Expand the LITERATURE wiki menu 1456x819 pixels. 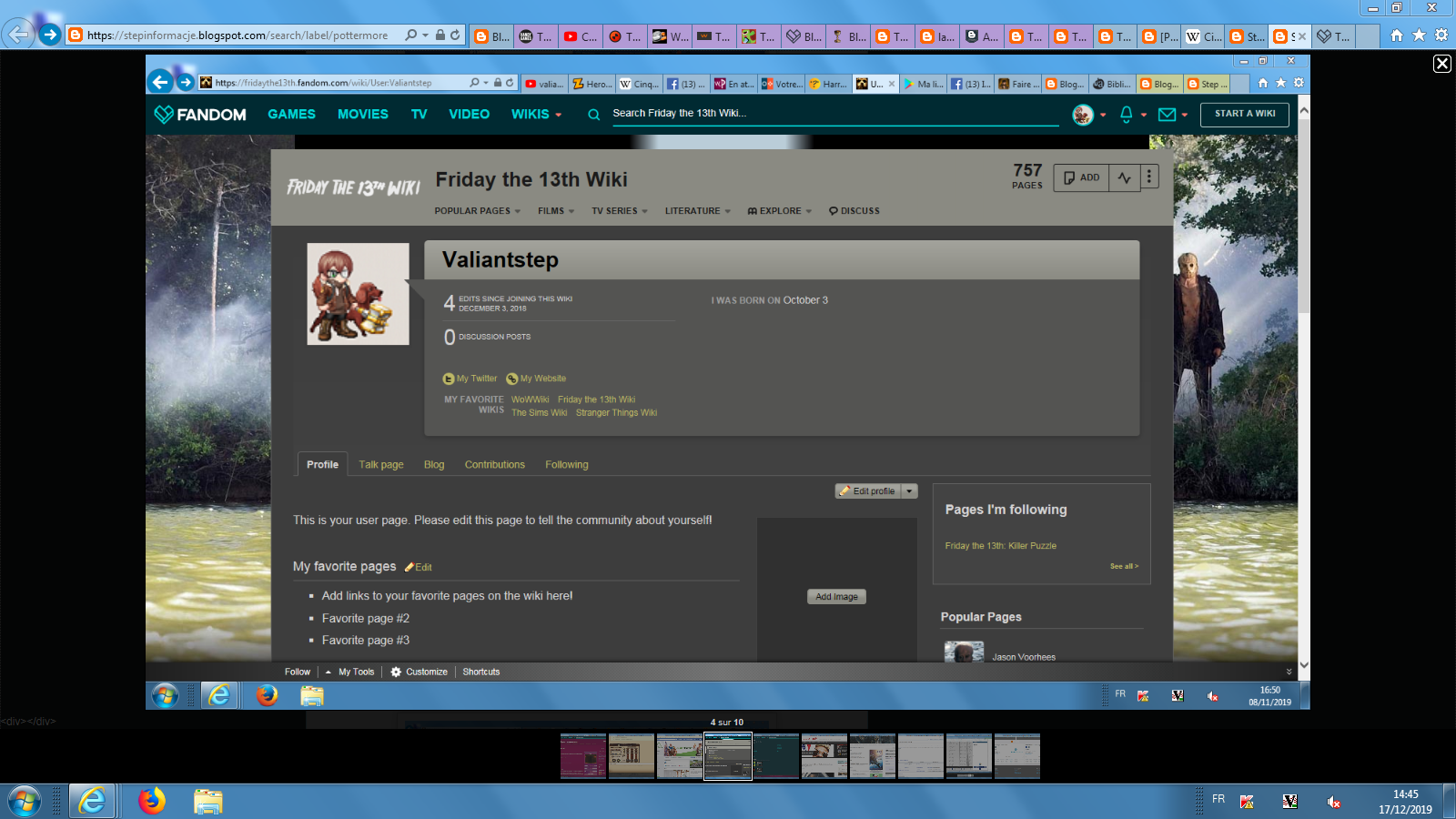tap(698, 211)
